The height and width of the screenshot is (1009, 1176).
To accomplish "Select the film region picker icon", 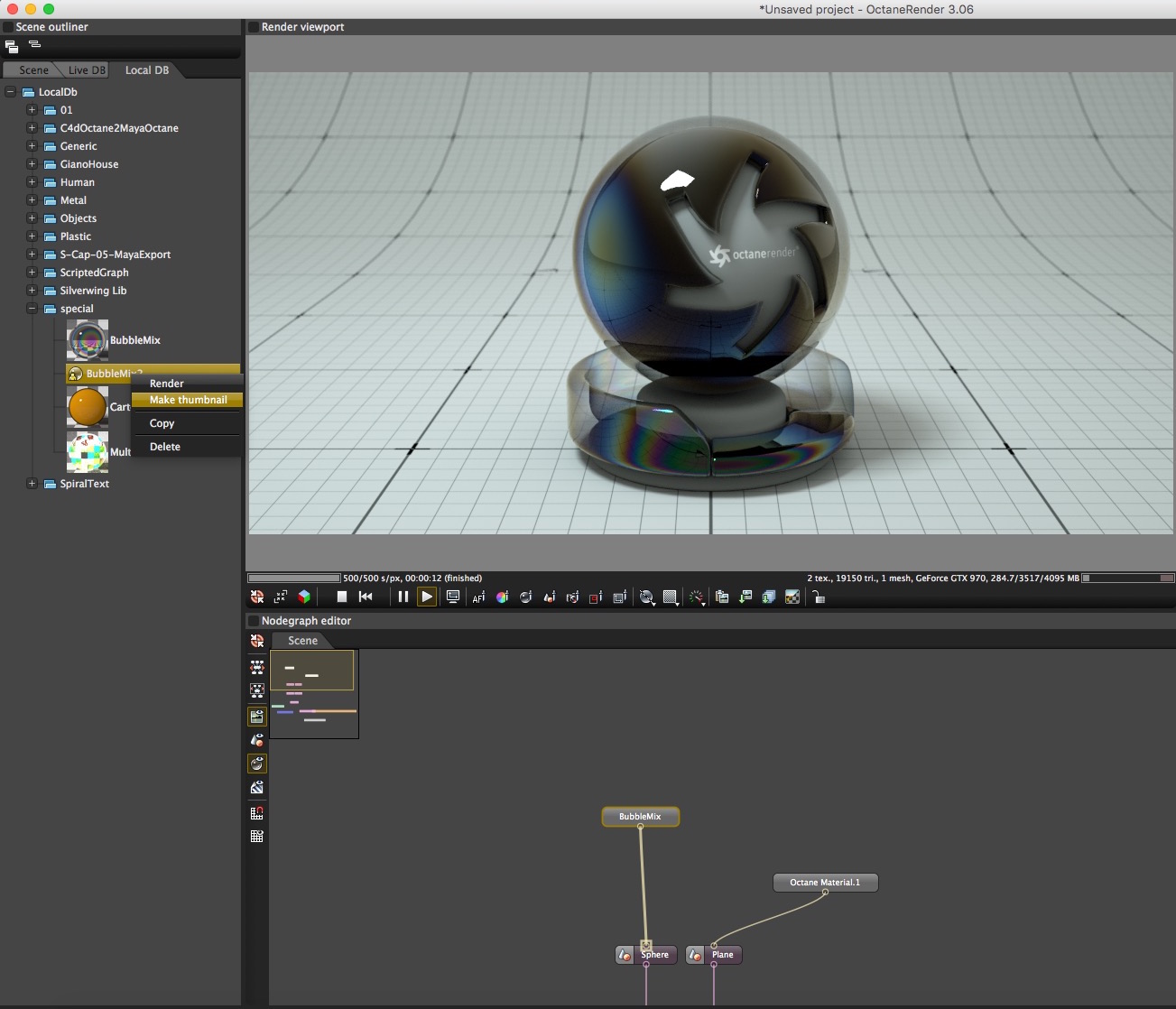I will tap(619, 597).
